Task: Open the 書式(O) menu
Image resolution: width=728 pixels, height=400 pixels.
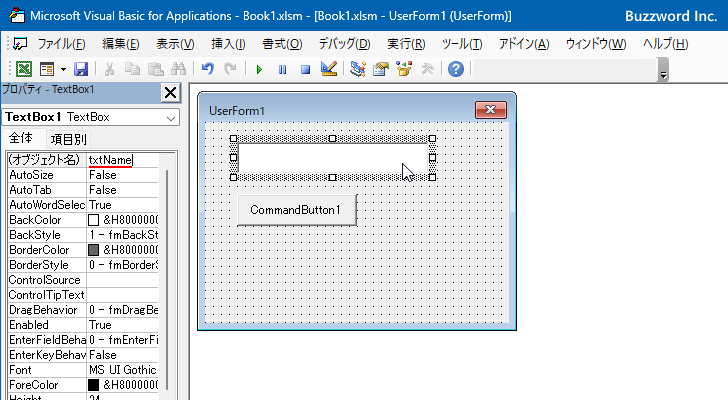Action: tap(282, 44)
